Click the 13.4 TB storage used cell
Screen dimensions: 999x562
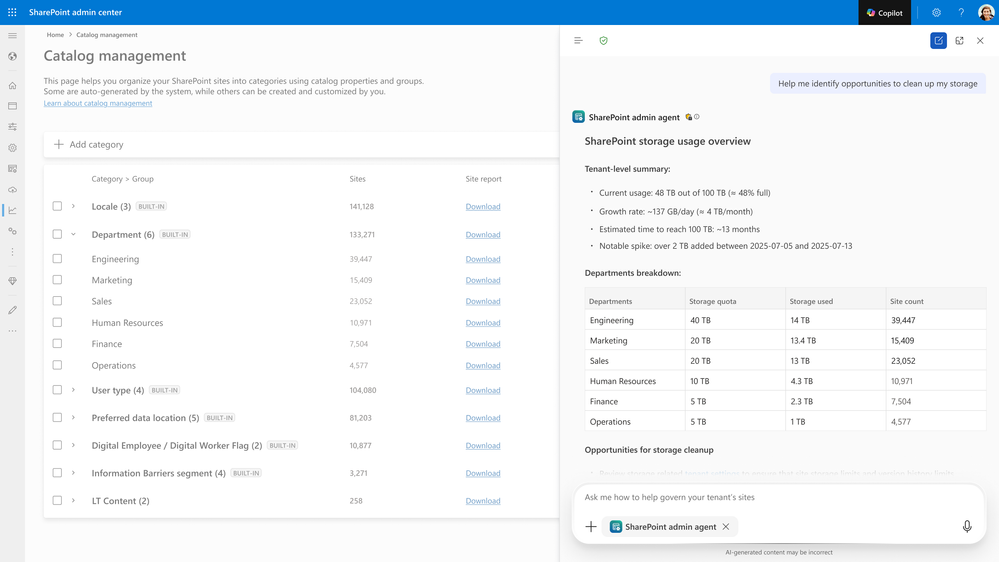click(835, 340)
